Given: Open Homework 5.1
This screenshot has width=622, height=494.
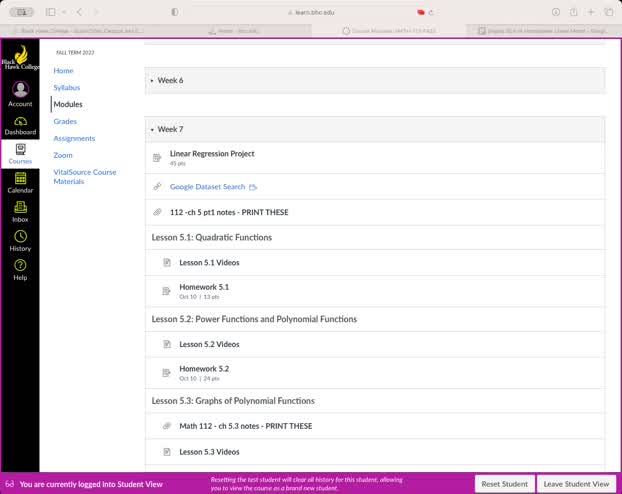Looking at the screenshot, I should [204, 287].
